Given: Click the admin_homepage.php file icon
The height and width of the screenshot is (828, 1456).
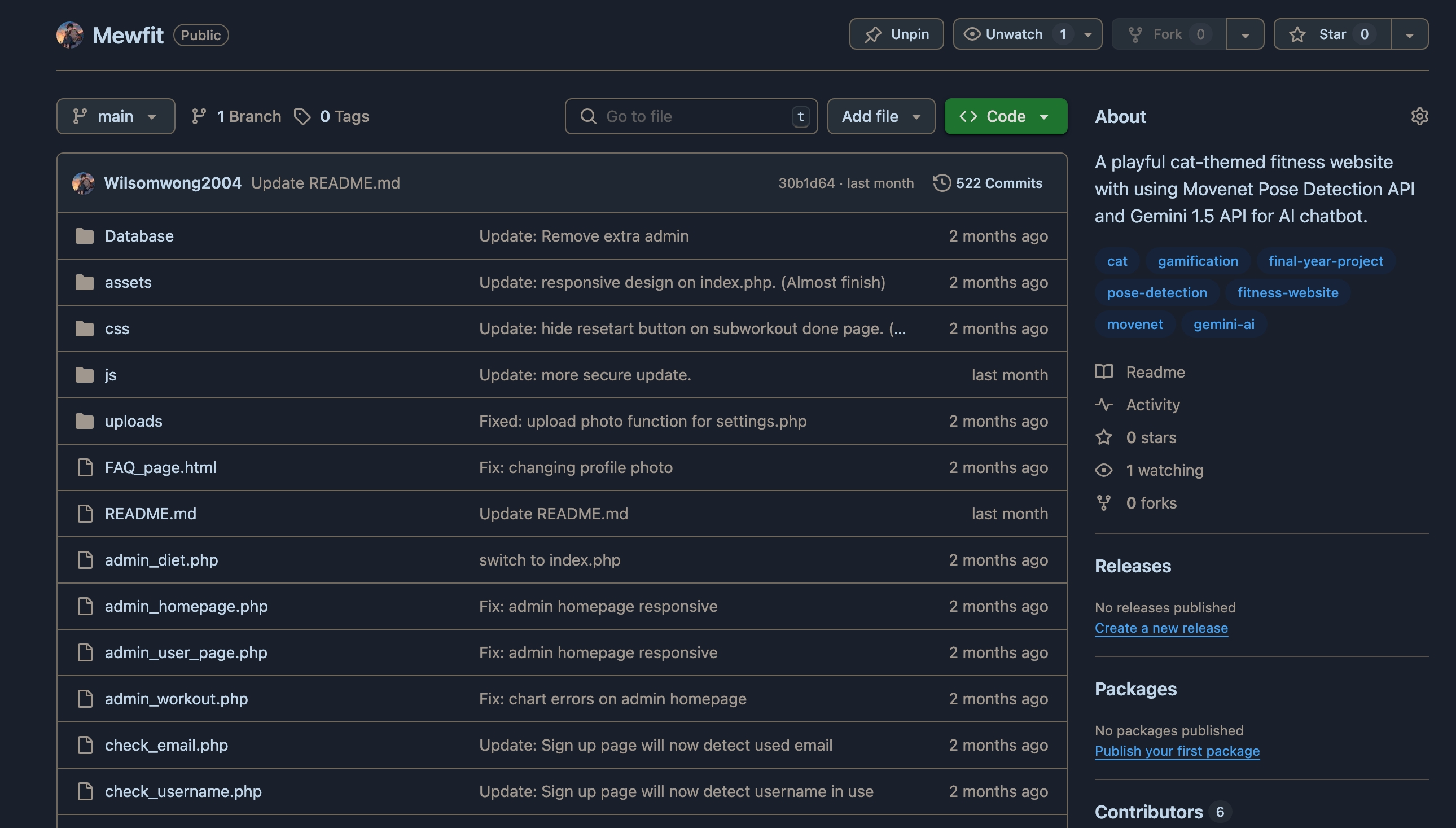Looking at the screenshot, I should click(85, 606).
